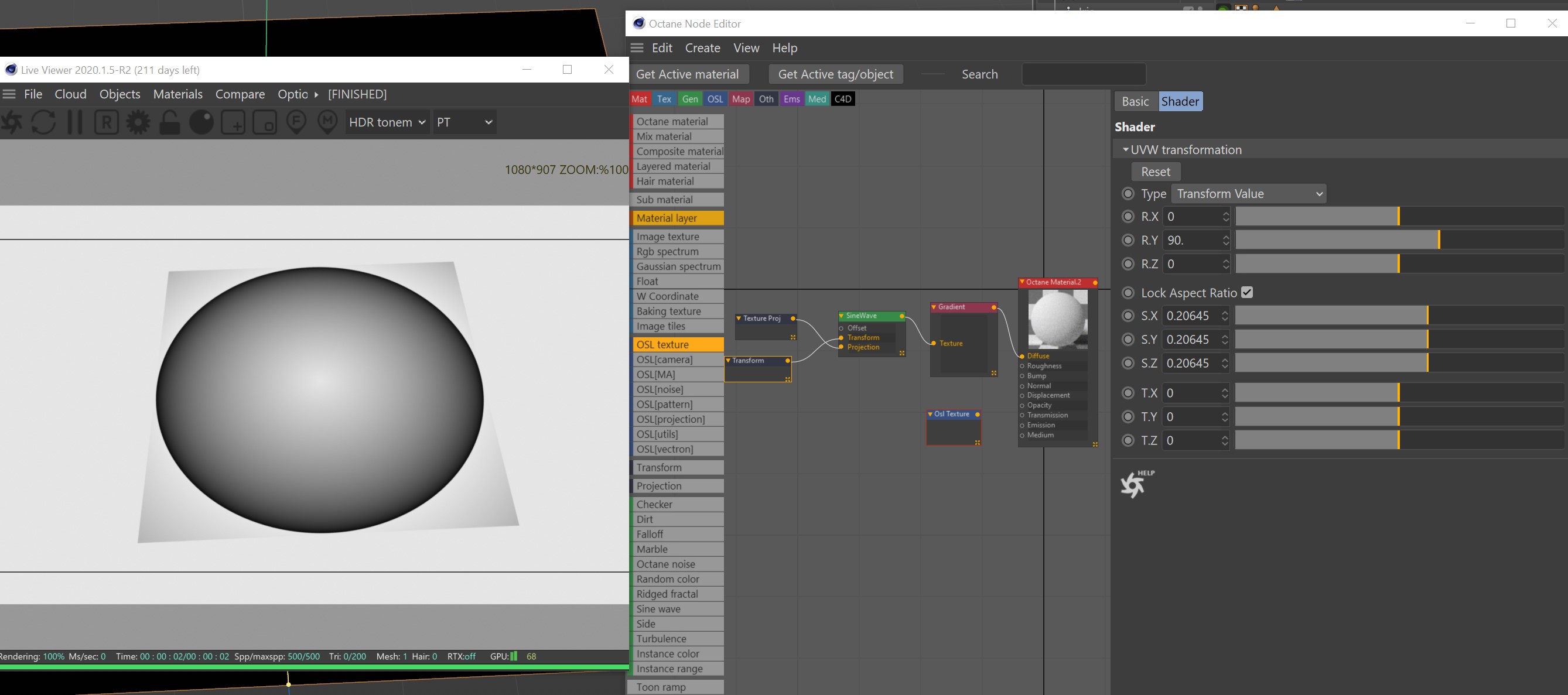Click the Get Active material button

[x=687, y=74]
